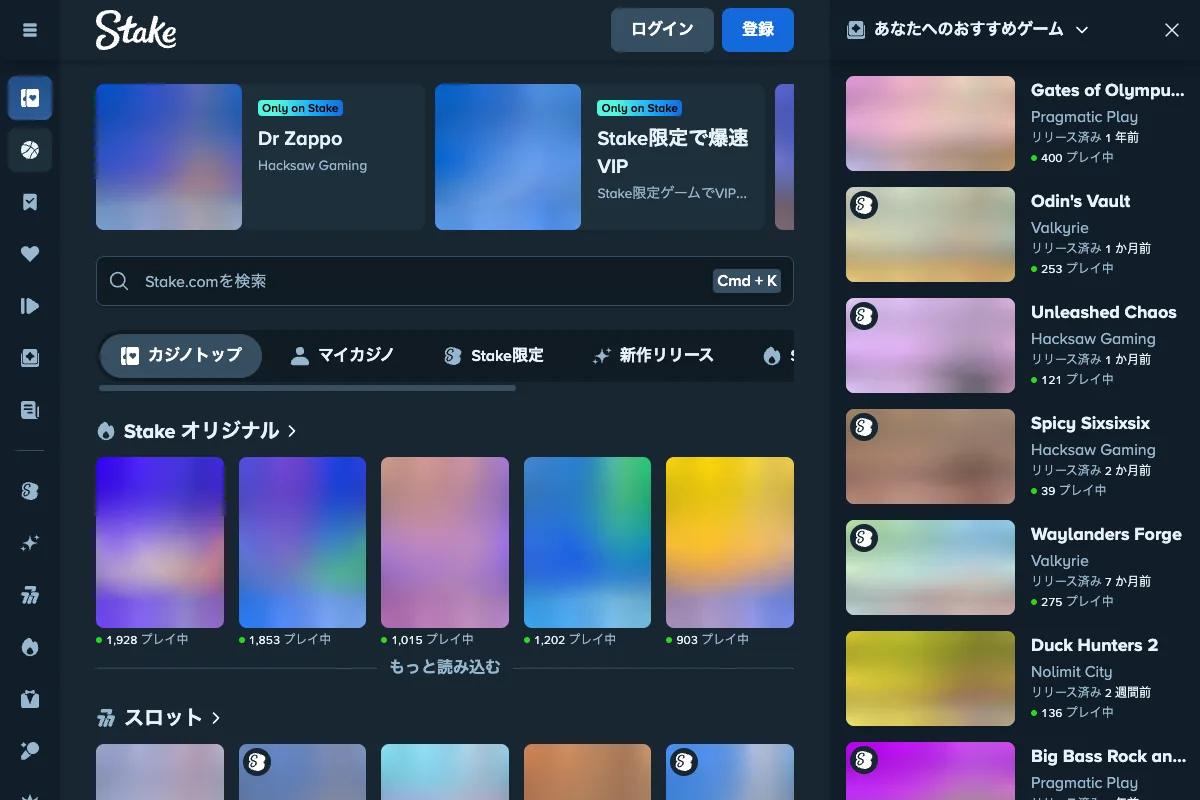1200x800 pixels.
Task: Open Stake Original game with 1,928 players
Action: click(160, 542)
